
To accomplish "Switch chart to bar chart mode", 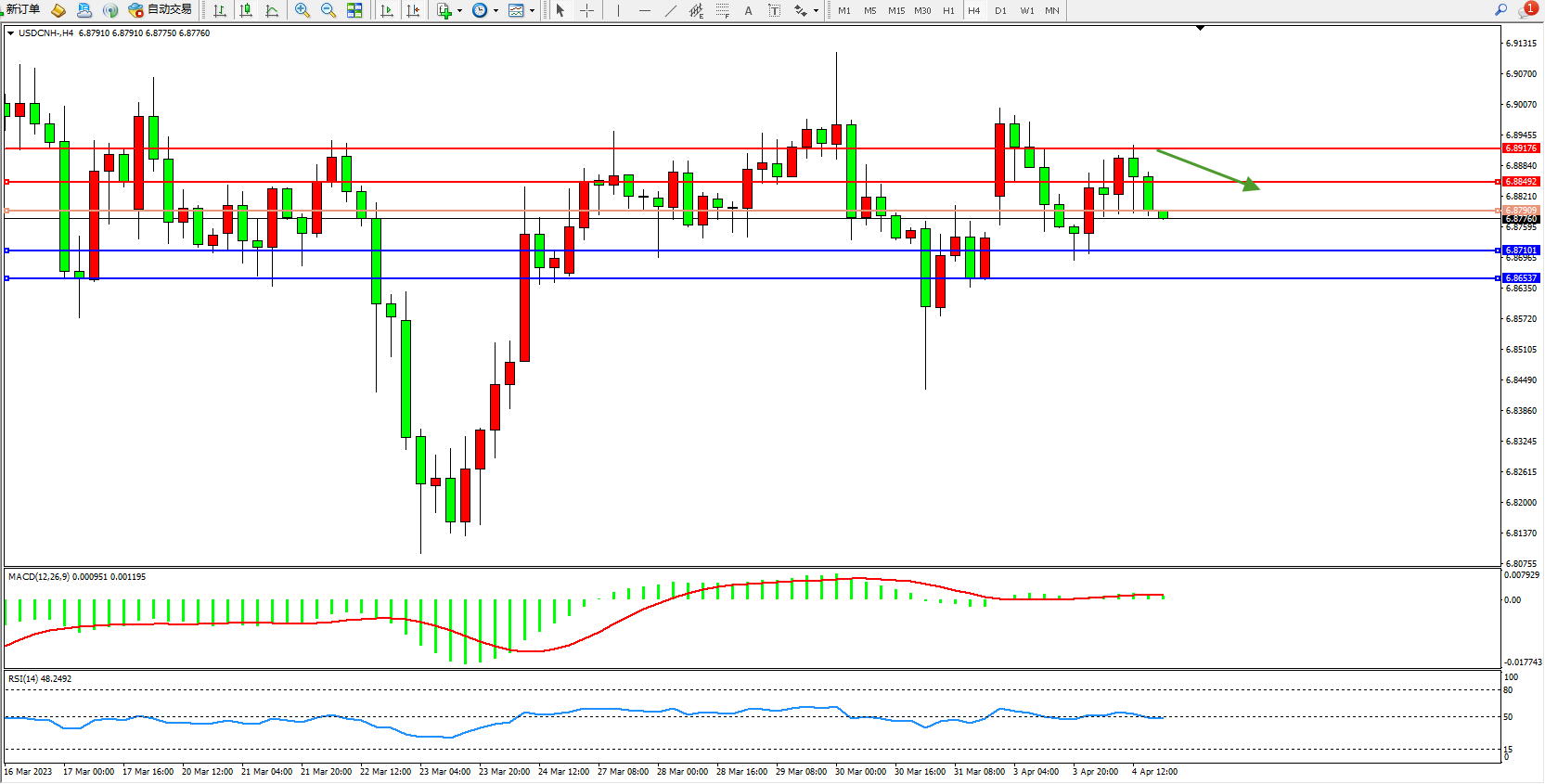I will coord(220,10).
